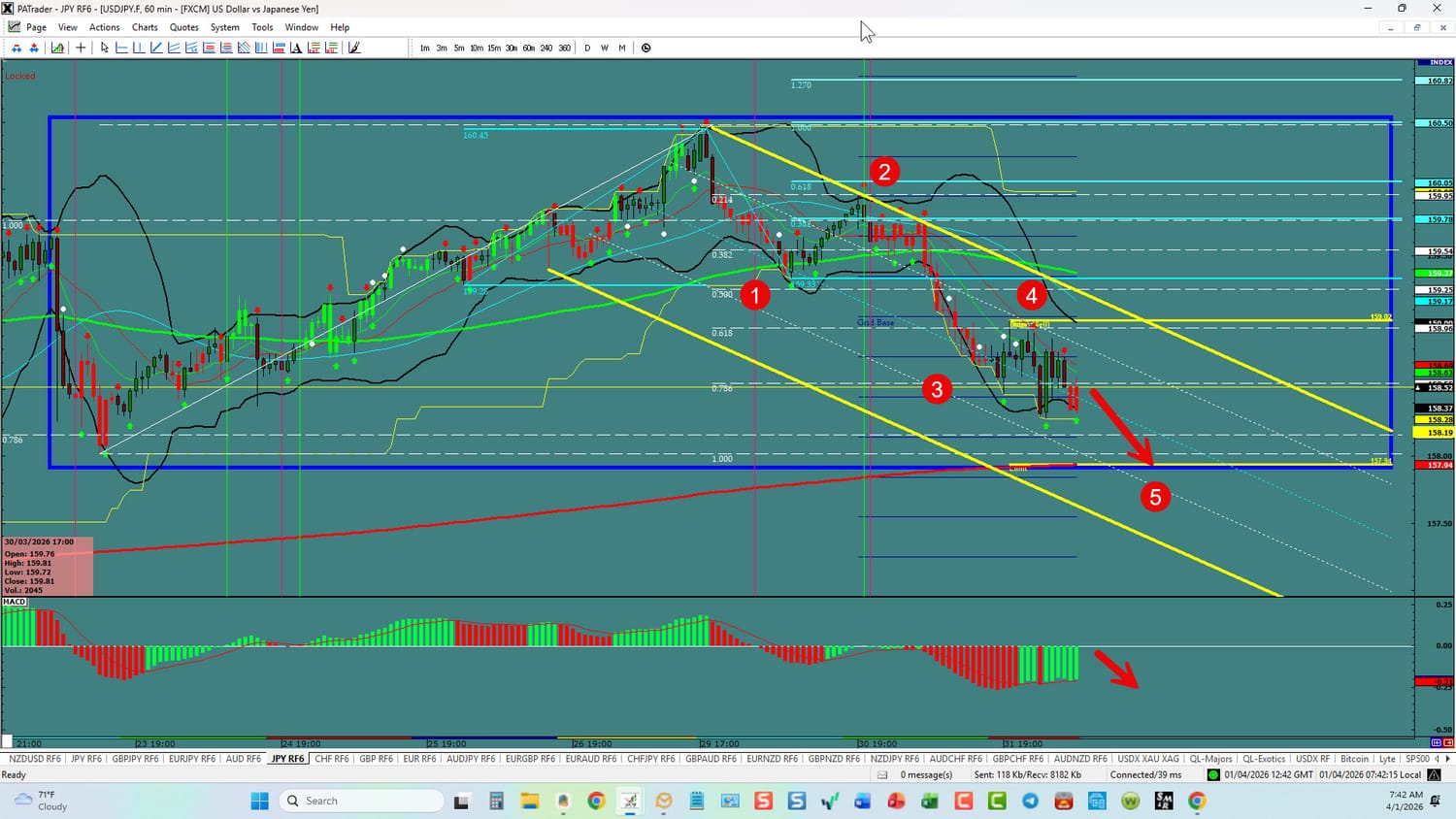Select the arrow pointer tool
1456x819 pixels.
click(105, 48)
